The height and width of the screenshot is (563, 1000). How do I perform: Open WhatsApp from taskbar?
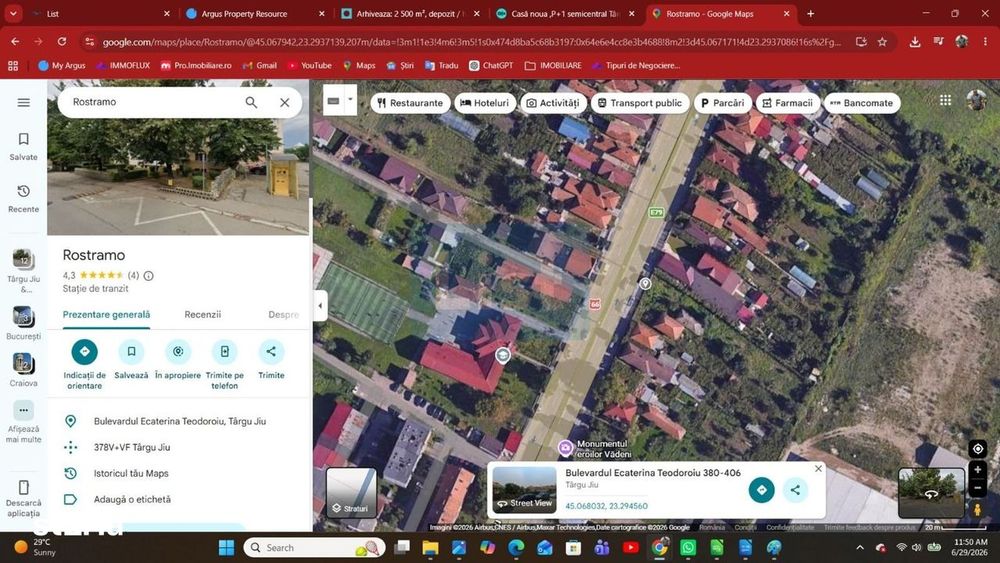coord(688,548)
